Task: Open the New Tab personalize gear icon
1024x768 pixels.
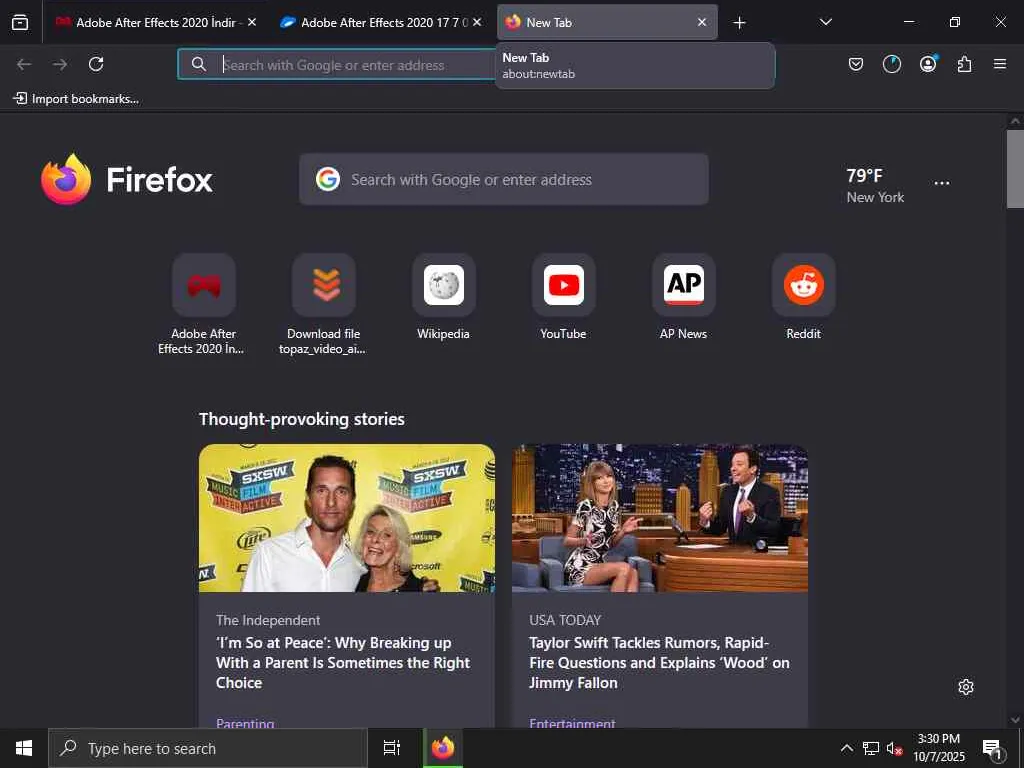Action: pyautogui.click(x=966, y=687)
